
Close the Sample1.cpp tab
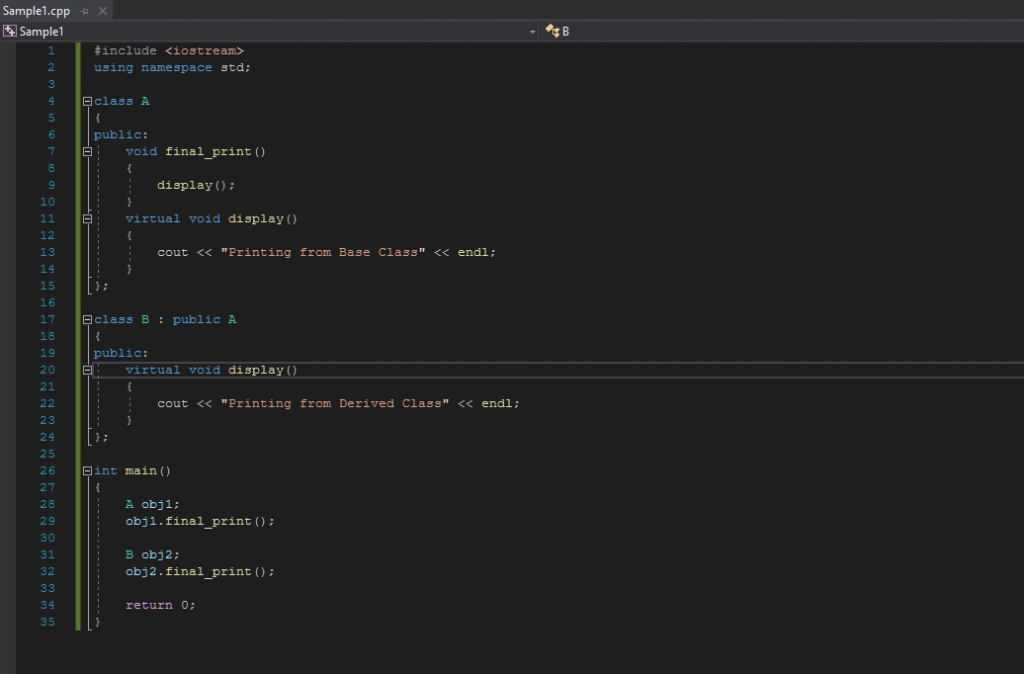pos(102,10)
